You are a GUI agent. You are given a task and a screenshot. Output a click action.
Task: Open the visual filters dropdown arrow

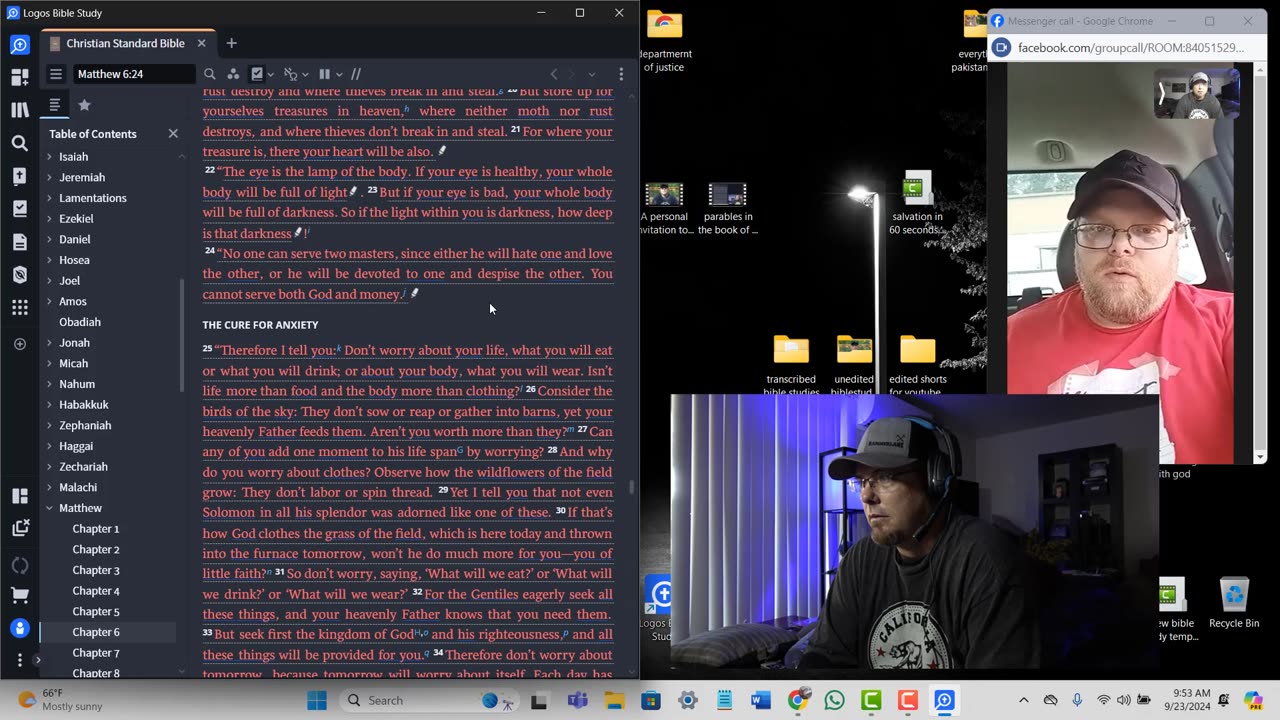coord(272,74)
